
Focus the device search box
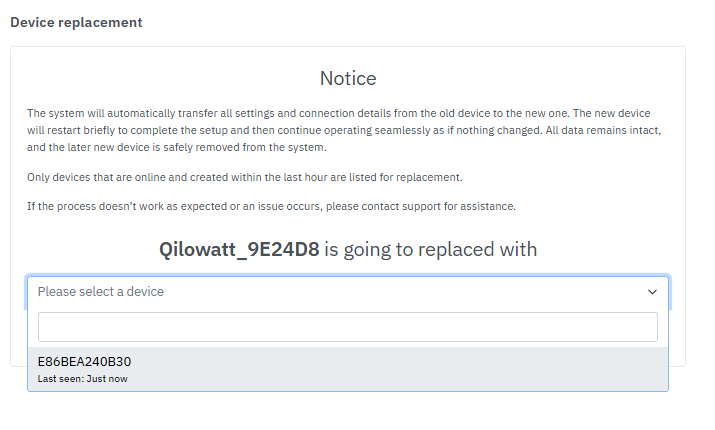click(347, 327)
